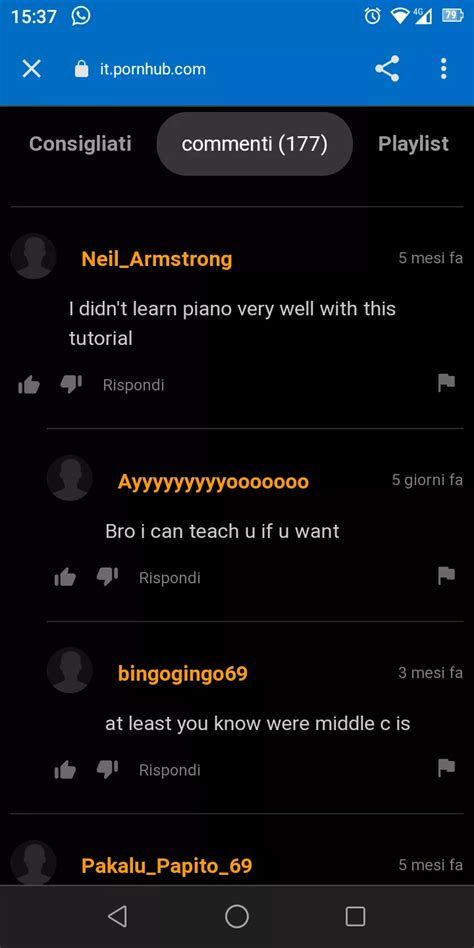This screenshot has height=948, width=474.
Task: Like bingogingo69's middle c comment
Action: click(x=65, y=770)
